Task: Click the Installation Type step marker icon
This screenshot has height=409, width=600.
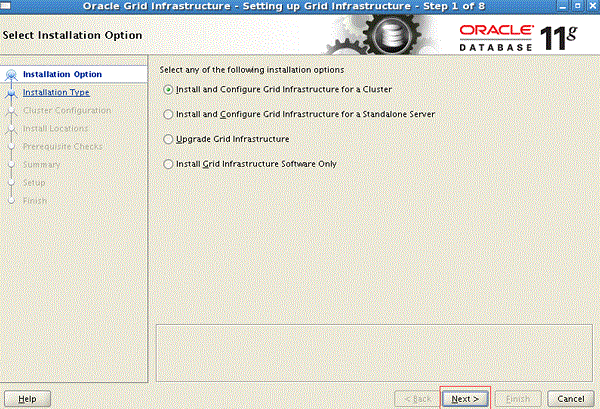Action: click(11, 93)
